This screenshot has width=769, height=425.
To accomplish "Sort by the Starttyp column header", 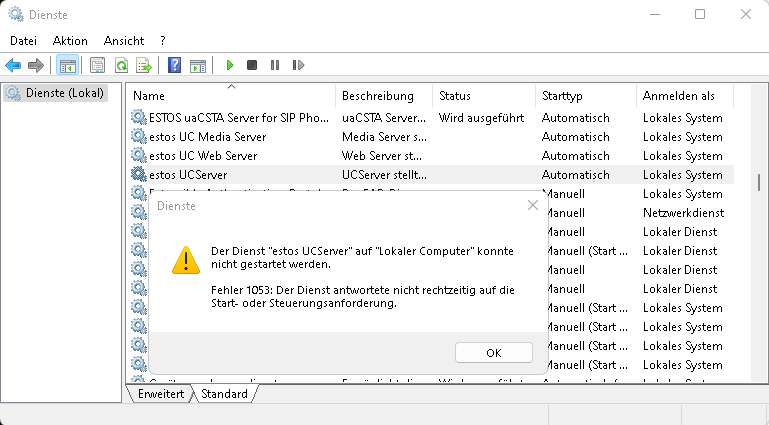I will [584, 96].
